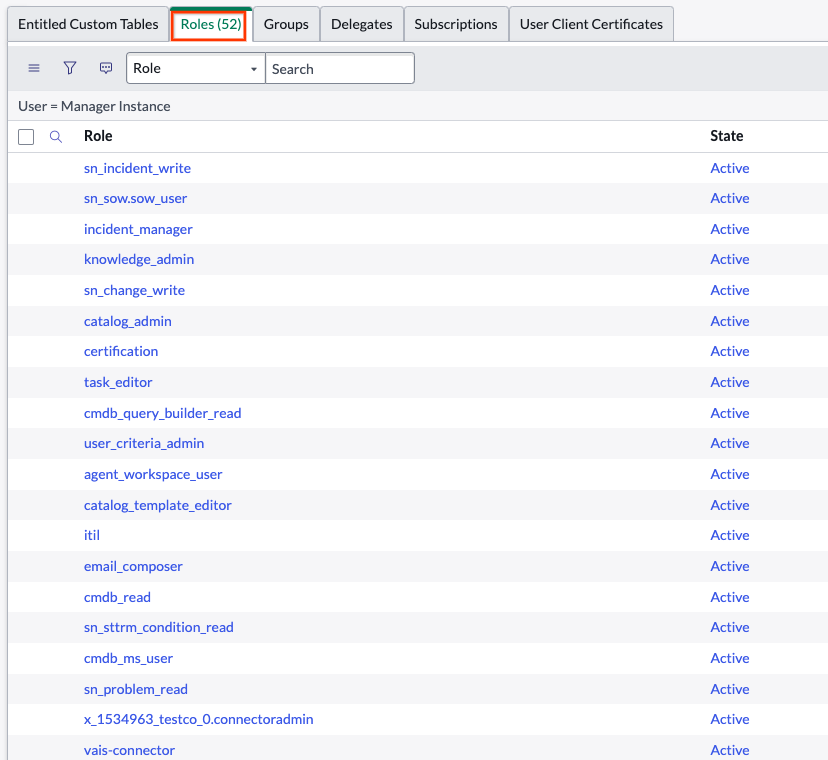828x760 pixels.
Task: Expand the Role search field dropdown
Action: pos(195,69)
